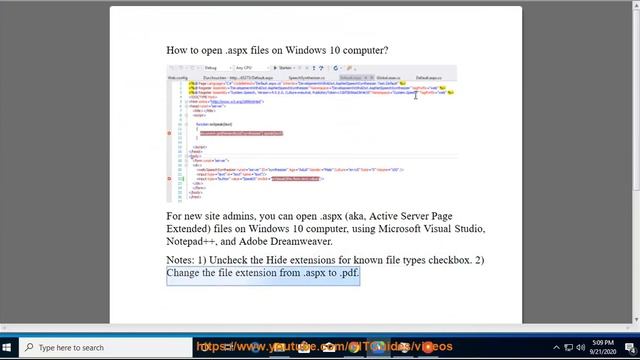Click the vertical scrollbar thumb

pyautogui.click(x=636, y=99)
